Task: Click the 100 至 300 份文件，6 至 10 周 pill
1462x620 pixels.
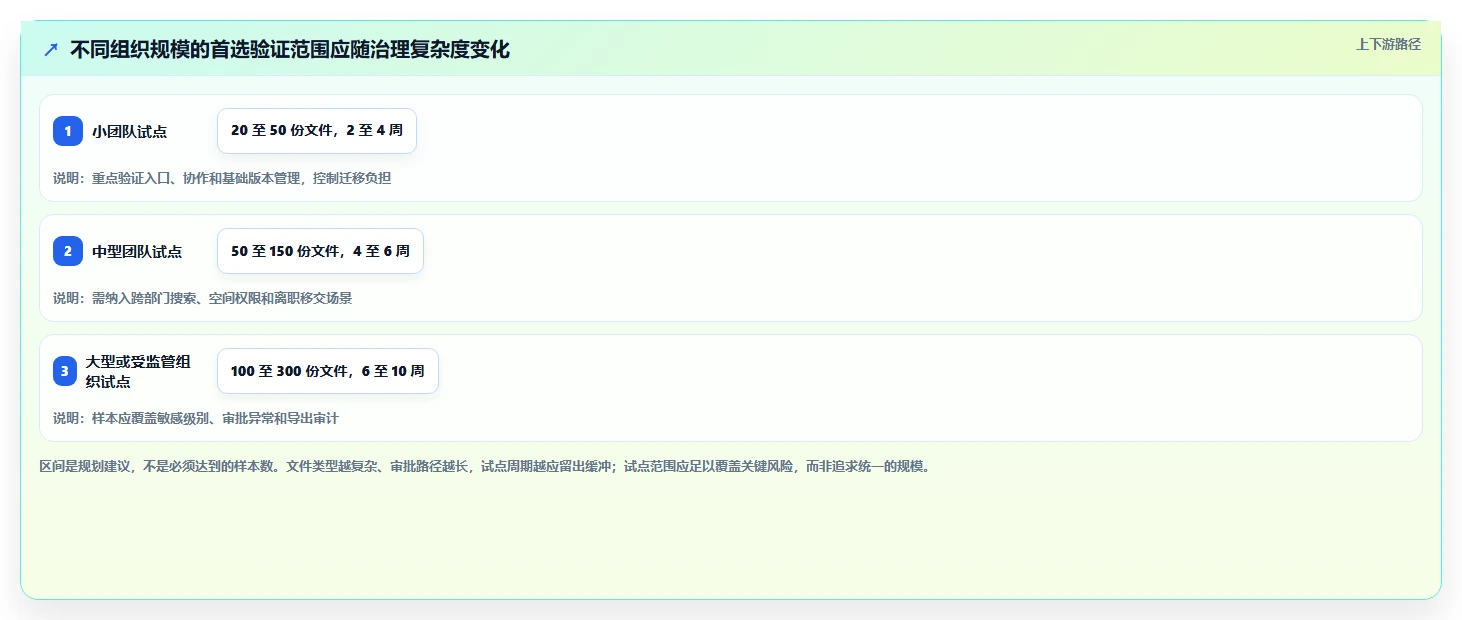Action: (x=328, y=371)
